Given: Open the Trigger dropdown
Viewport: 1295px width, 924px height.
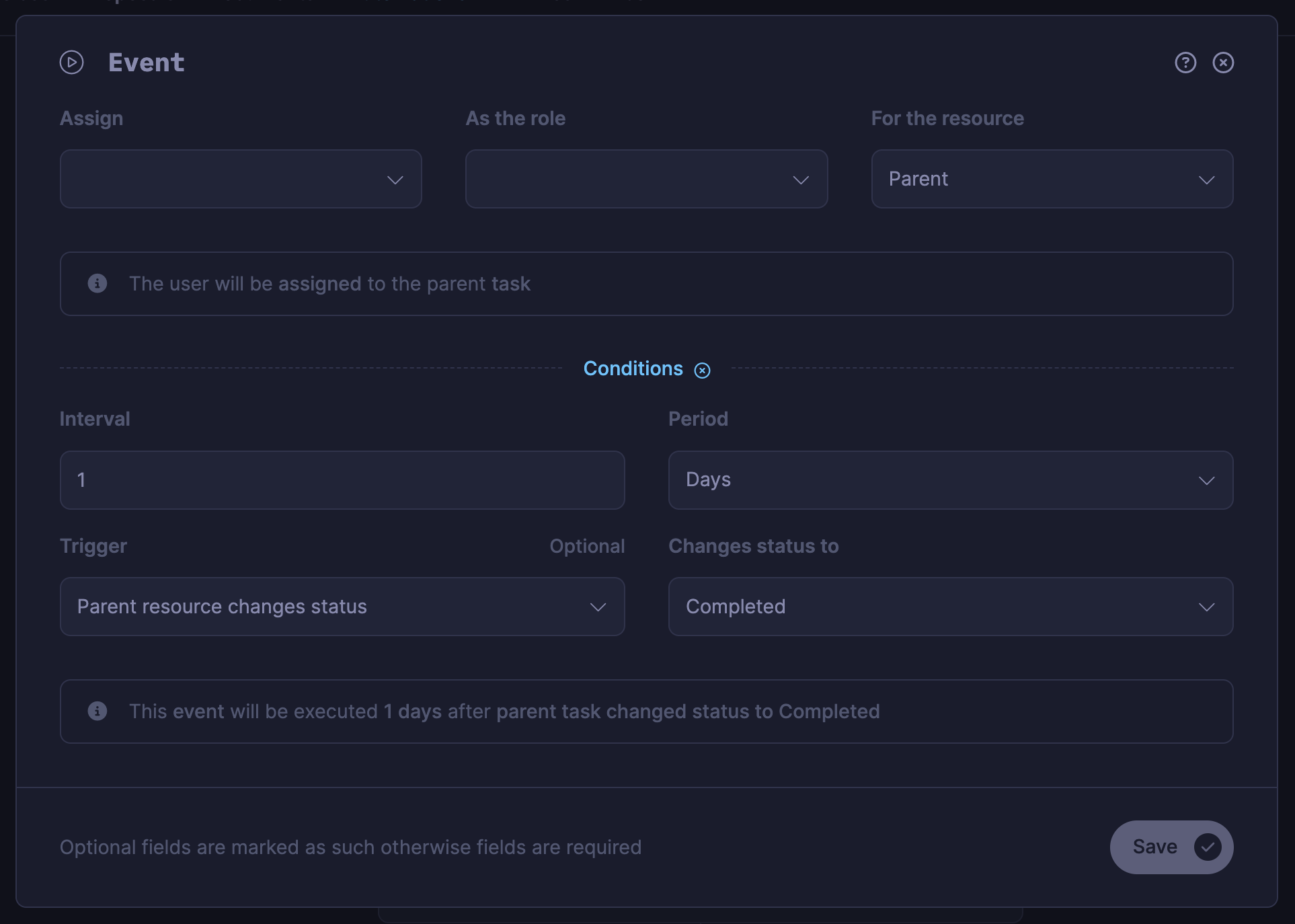Looking at the screenshot, I should (x=342, y=606).
